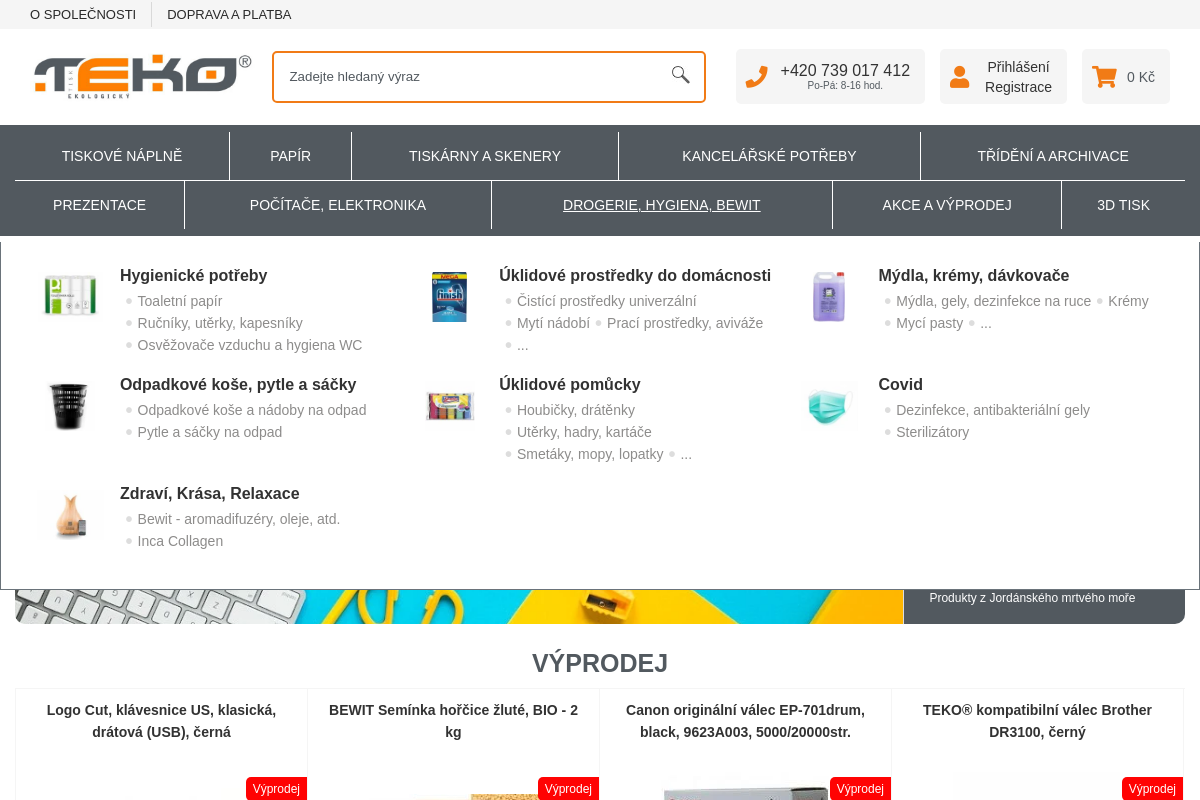The image size is (1200, 800).
Task: Open BEWIT Semínka hořčice žluté product
Action: 453,721
